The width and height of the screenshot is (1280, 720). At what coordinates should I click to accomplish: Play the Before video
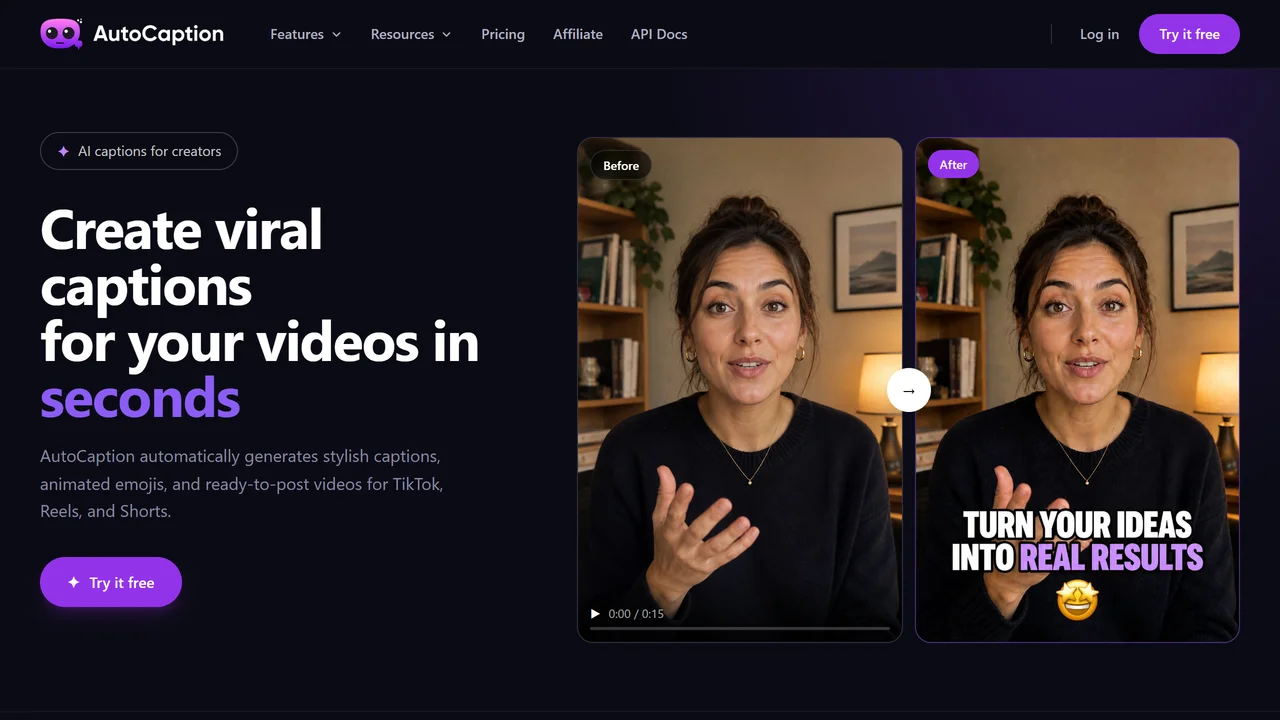coord(595,613)
